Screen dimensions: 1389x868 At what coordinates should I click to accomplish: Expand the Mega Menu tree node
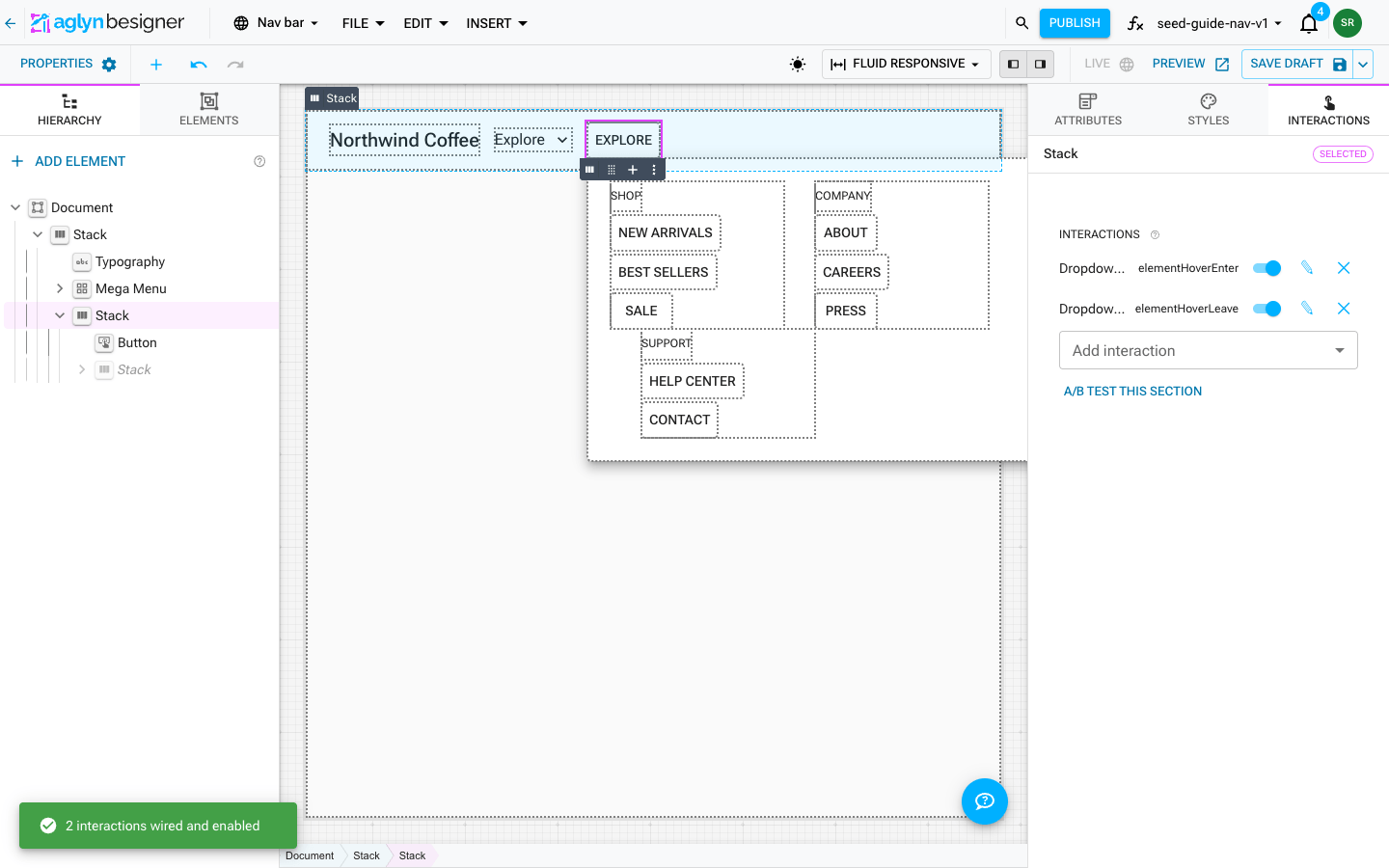click(x=60, y=288)
